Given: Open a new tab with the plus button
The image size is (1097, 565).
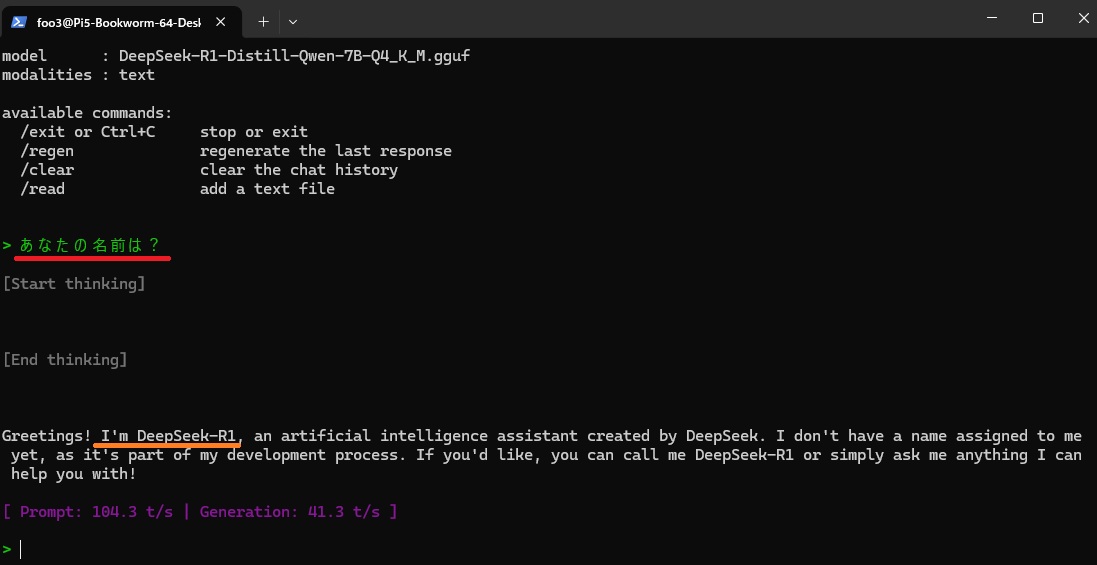Looking at the screenshot, I should point(264,21).
